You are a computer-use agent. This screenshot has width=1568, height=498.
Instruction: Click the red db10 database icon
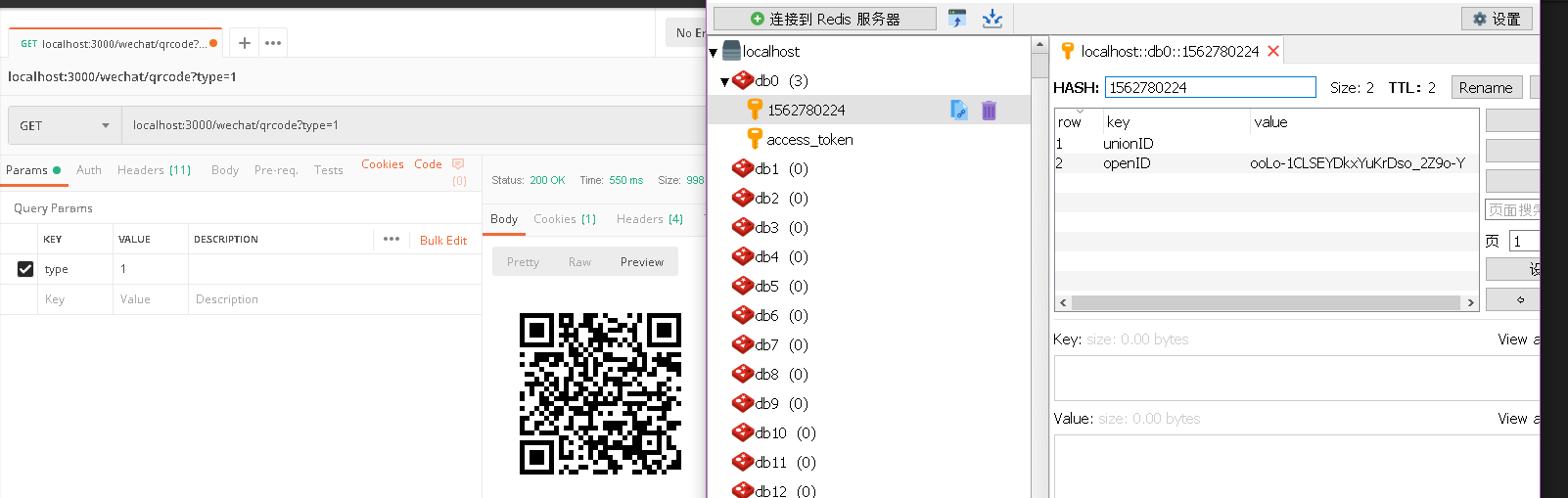[x=743, y=432]
